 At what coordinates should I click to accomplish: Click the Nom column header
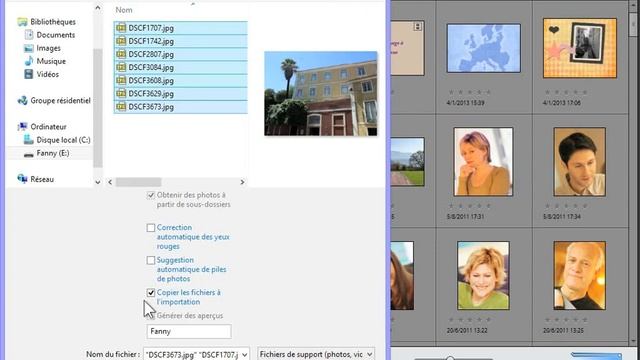[124, 10]
